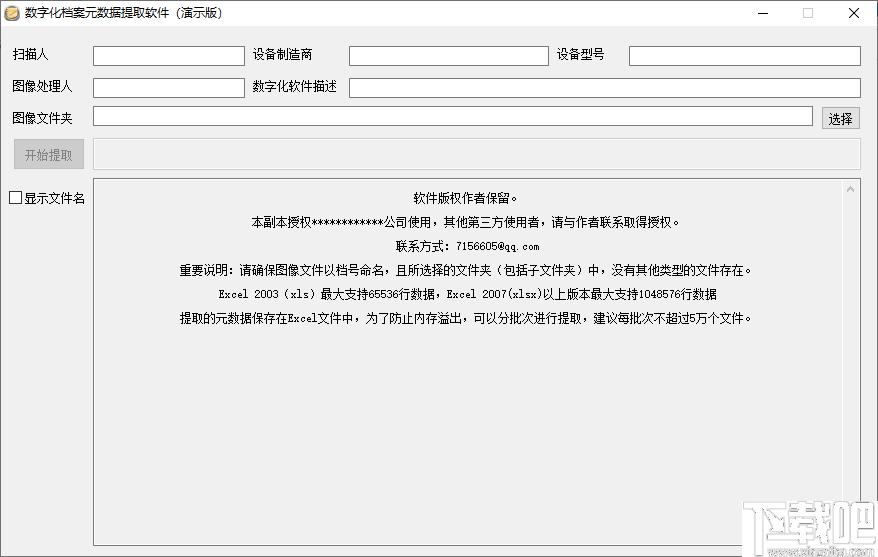878x557 pixels.
Task: Close the 数字化档案元数据提取软件 window
Action: [x=854, y=13]
